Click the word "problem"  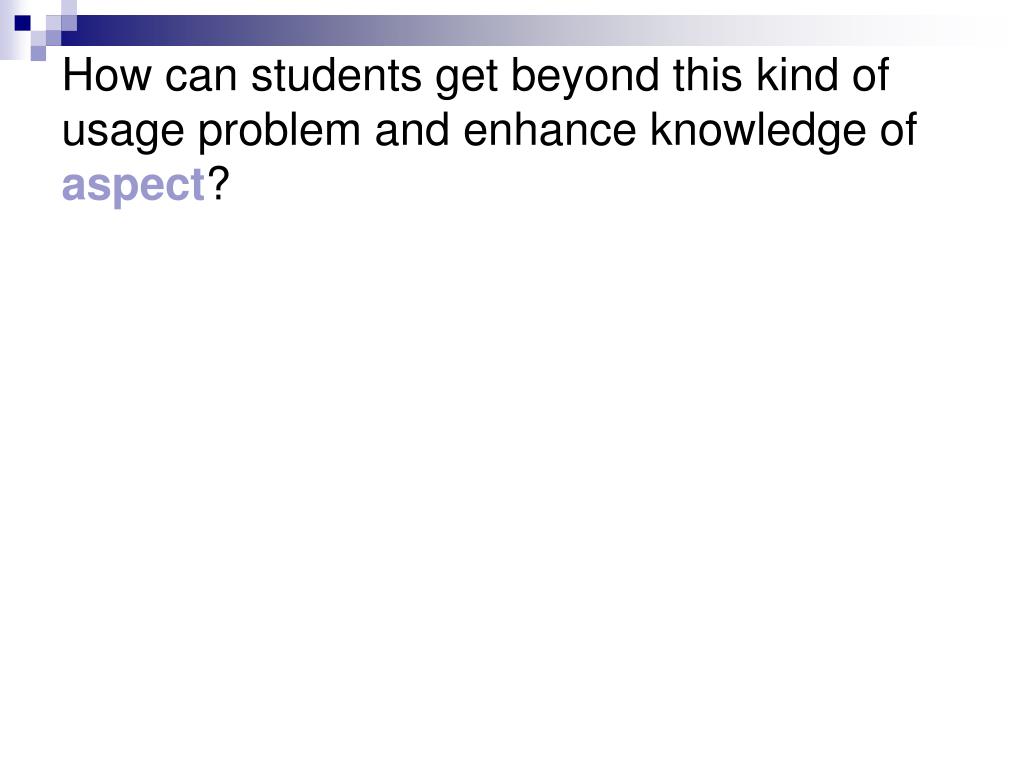pyautogui.click(x=279, y=131)
